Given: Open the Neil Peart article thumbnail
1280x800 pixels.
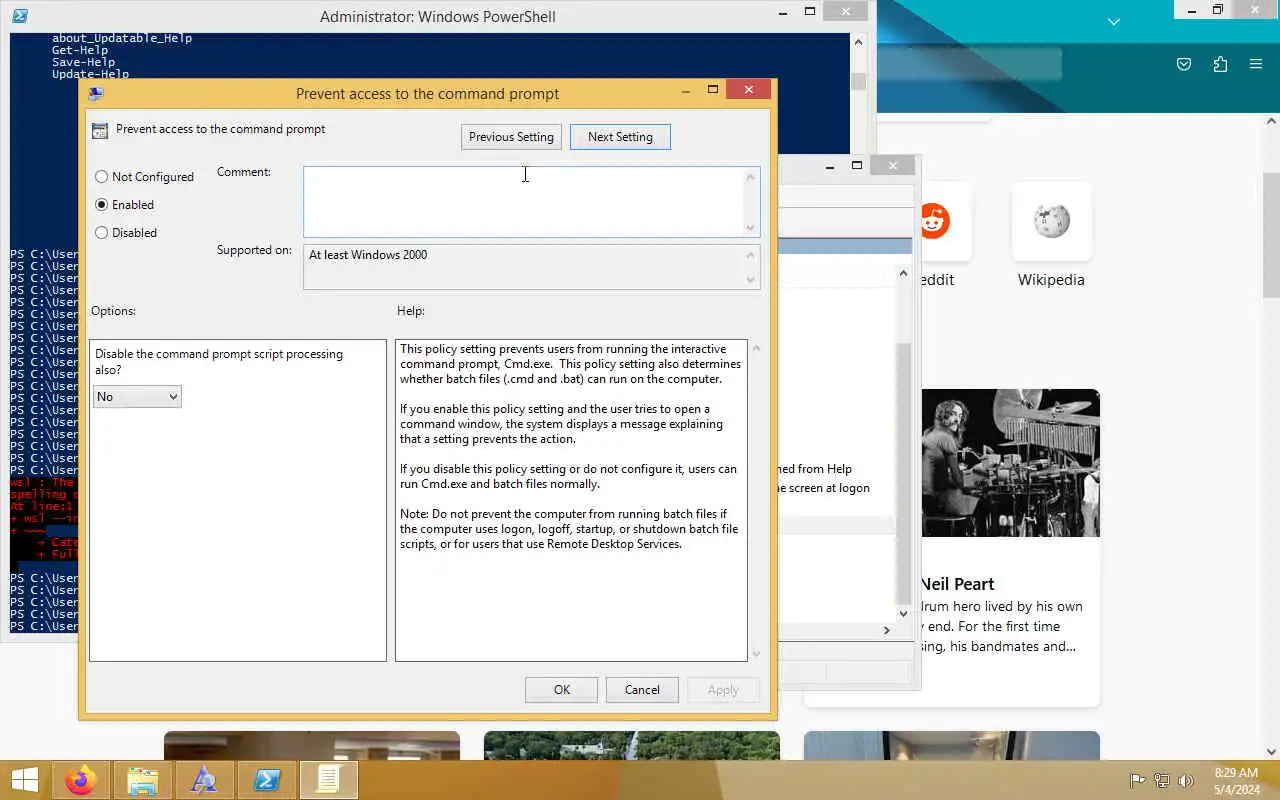Looking at the screenshot, I should click(x=1010, y=463).
